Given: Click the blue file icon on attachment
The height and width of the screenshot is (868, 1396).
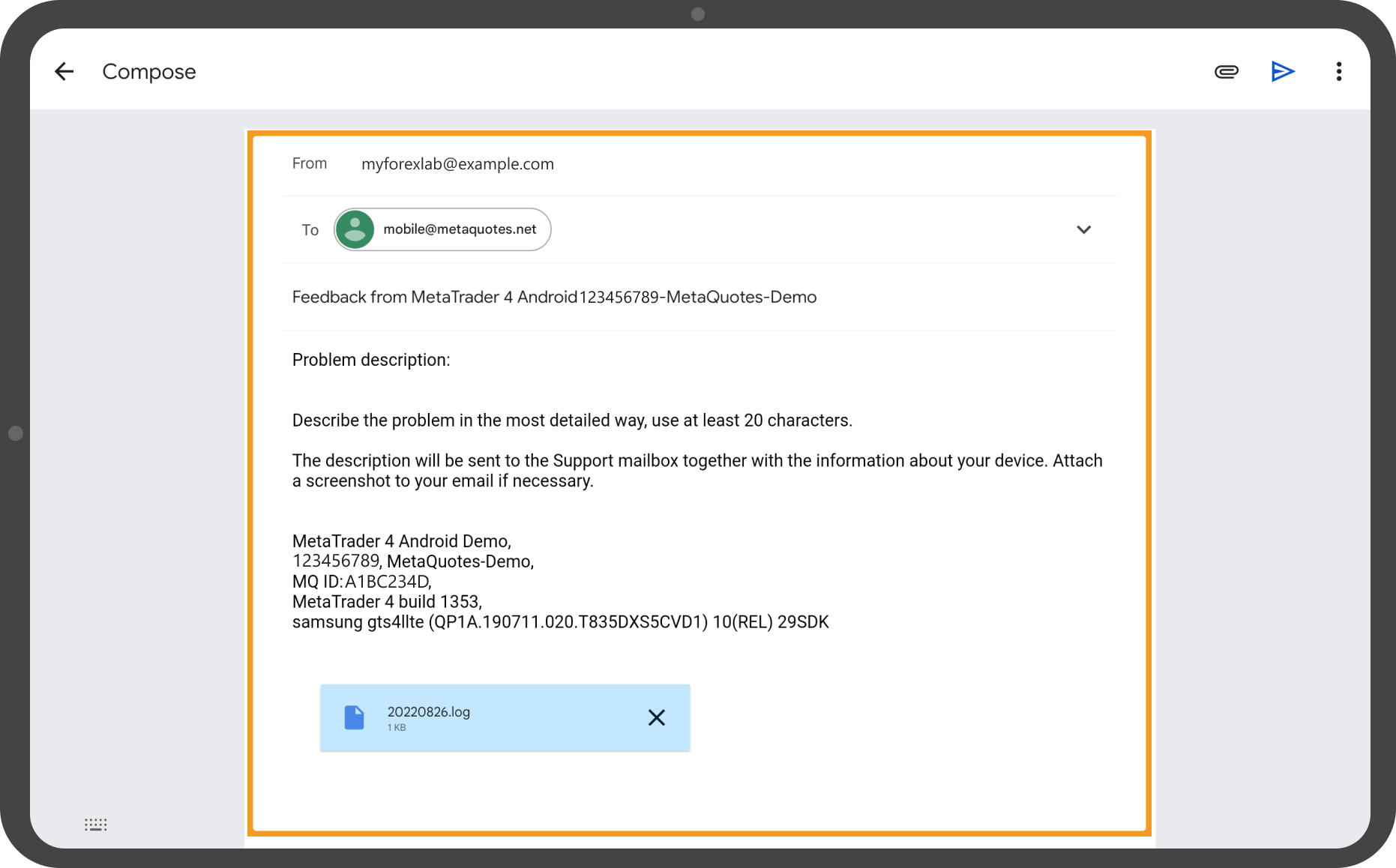Looking at the screenshot, I should click(x=354, y=718).
